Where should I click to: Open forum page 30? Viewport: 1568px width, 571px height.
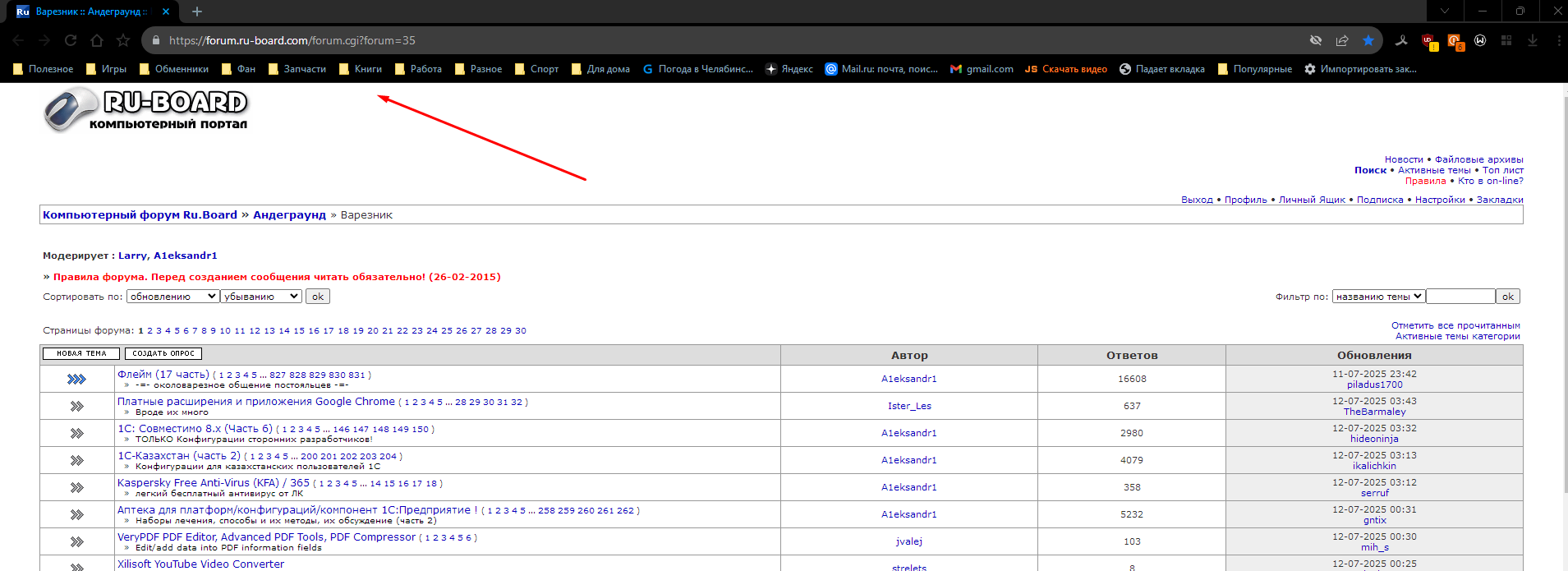(x=521, y=330)
